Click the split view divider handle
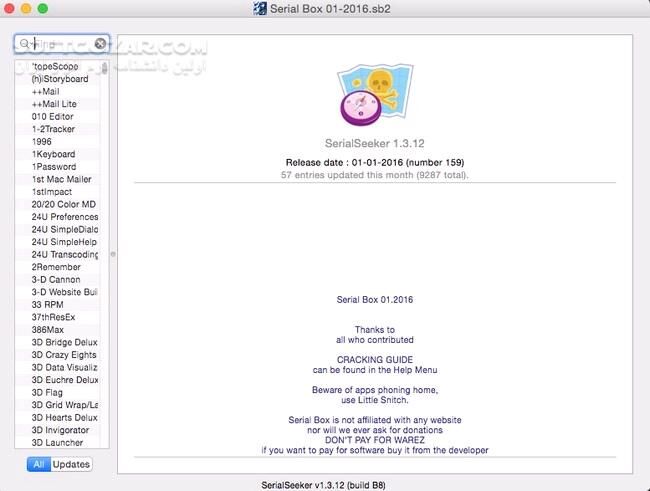 (x=112, y=254)
